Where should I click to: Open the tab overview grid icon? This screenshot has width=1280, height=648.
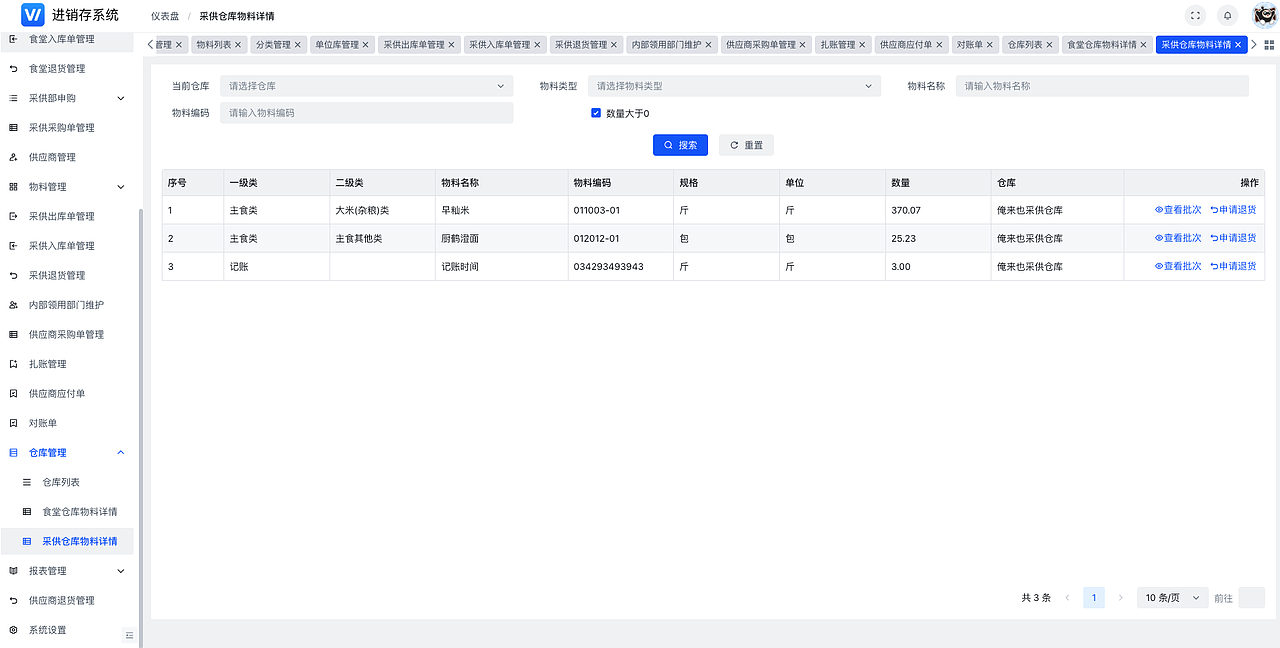[1268, 44]
